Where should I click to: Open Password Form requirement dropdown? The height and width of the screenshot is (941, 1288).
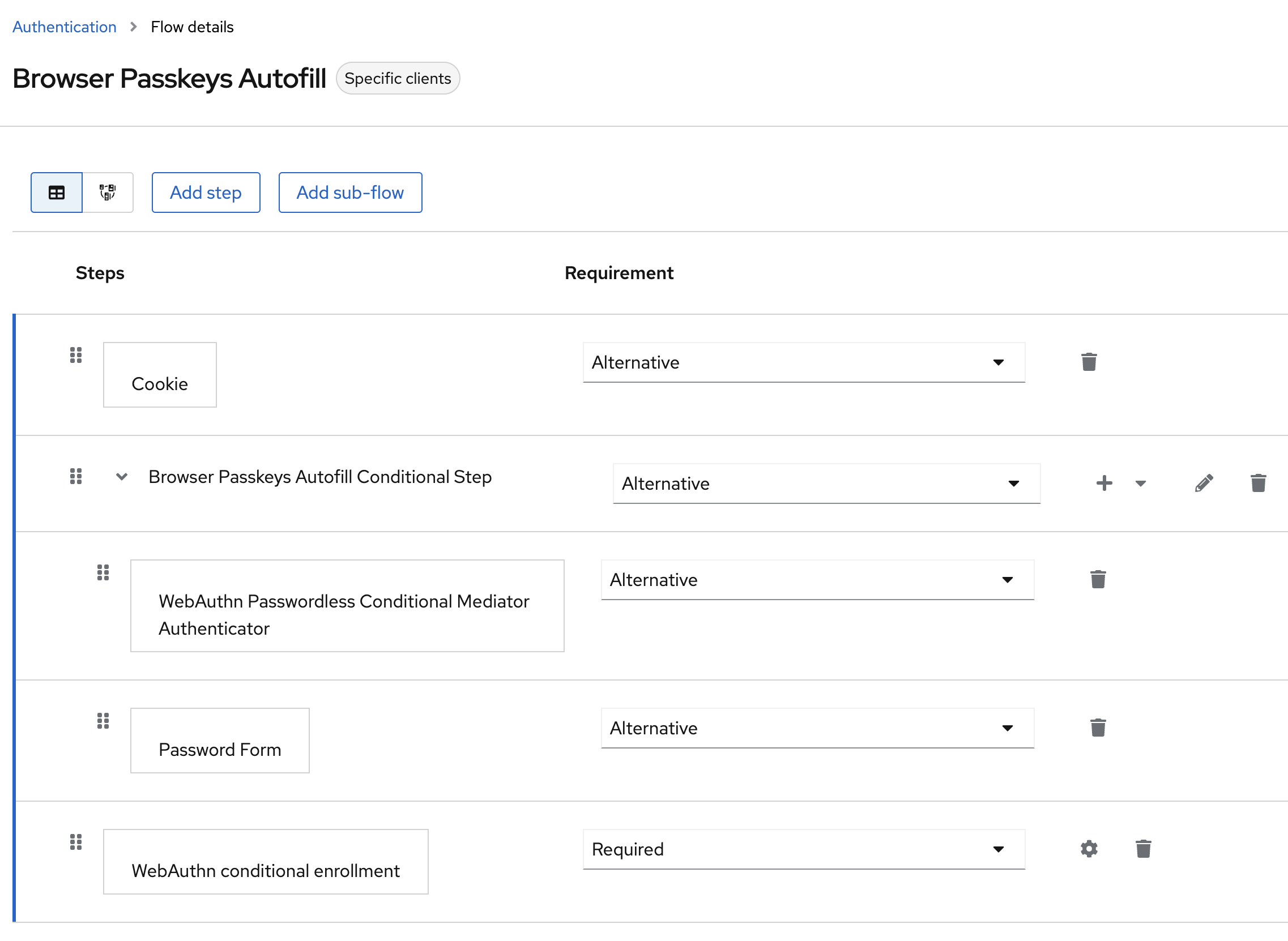[x=817, y=728]
